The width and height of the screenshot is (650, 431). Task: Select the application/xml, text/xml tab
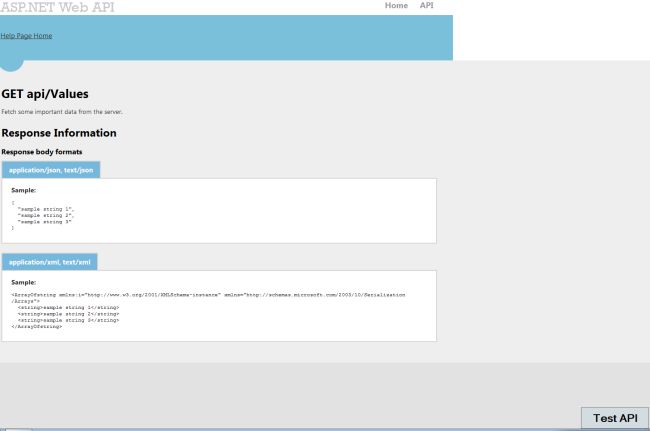pyautogui.click(x=50, y=262)
